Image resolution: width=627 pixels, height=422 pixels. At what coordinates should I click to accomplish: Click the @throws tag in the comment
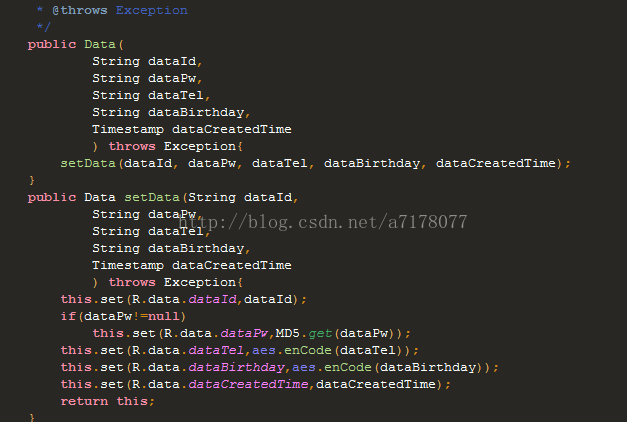(x=80, y=10)
